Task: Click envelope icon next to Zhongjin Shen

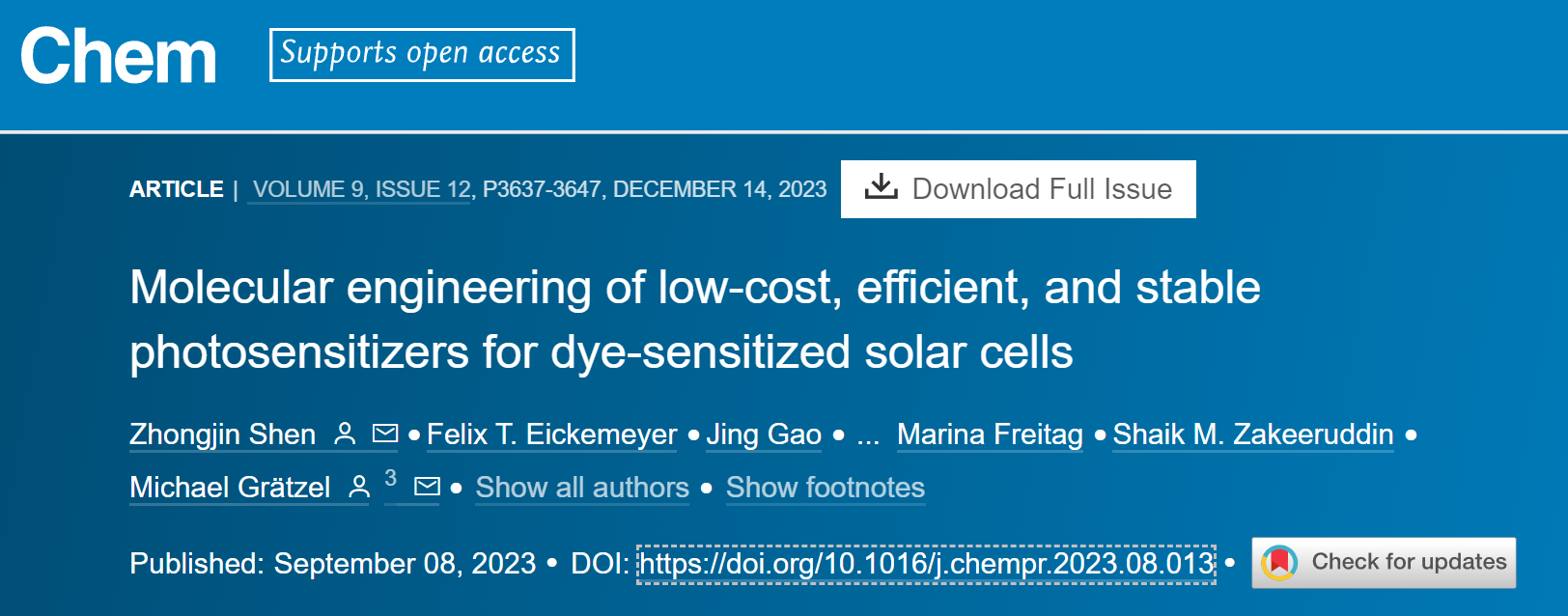Action: [385, 434]
